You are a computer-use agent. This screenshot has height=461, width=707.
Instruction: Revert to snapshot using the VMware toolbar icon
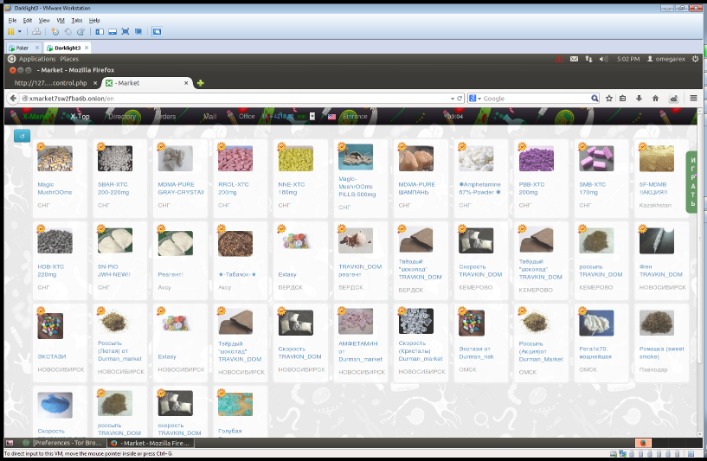(68, 32)
